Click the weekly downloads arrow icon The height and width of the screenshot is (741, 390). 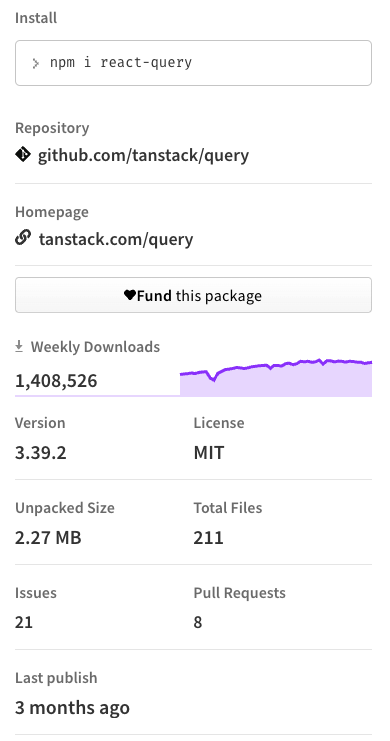coord(19,346)
